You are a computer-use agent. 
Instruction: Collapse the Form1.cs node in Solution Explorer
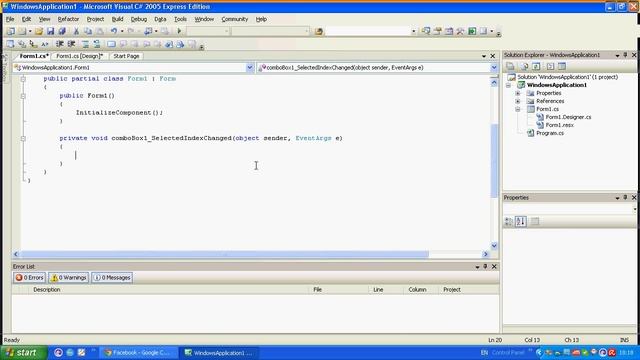[x=518, y=109]
